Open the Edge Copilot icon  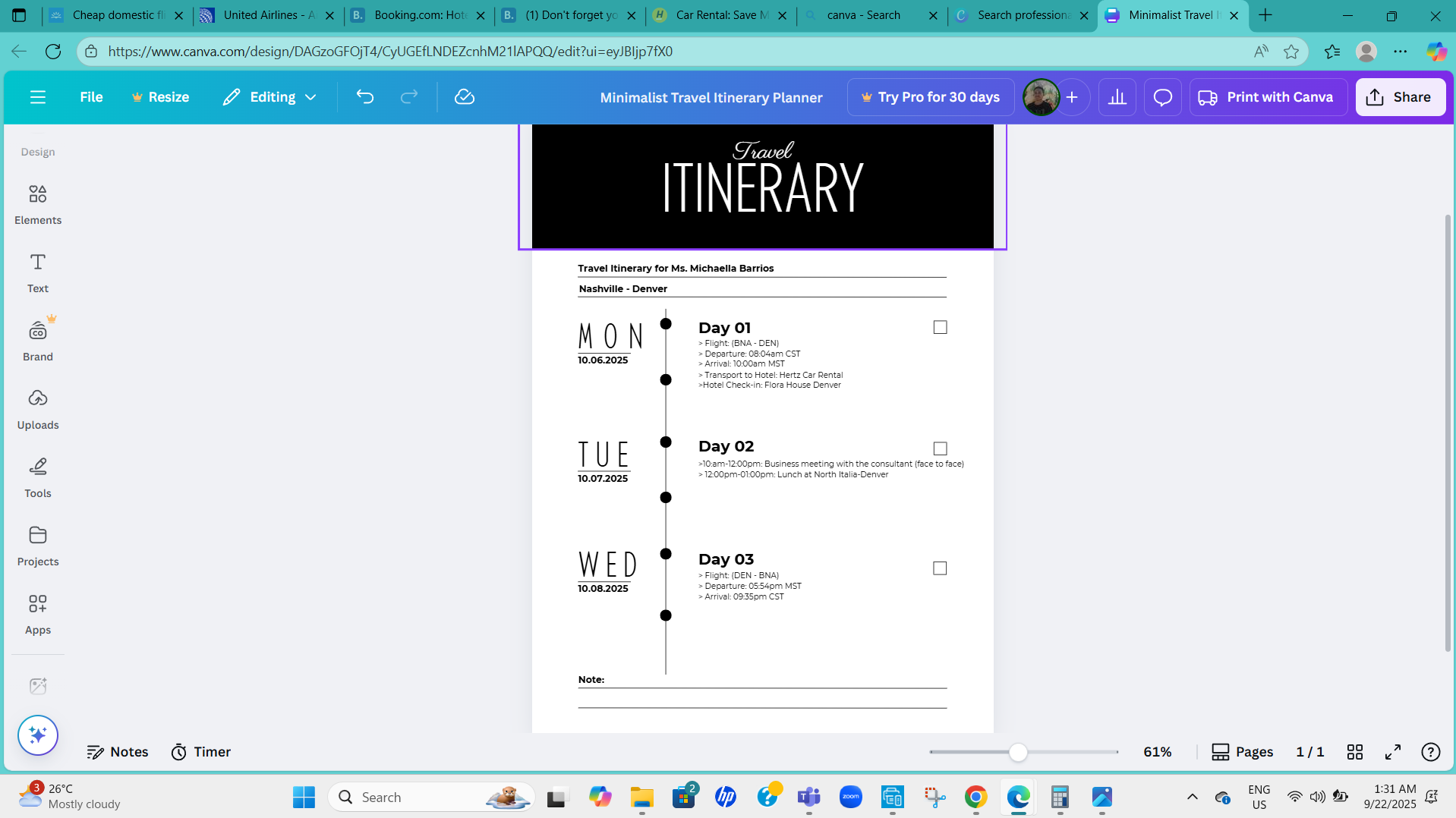click(x=1436, y=52)
